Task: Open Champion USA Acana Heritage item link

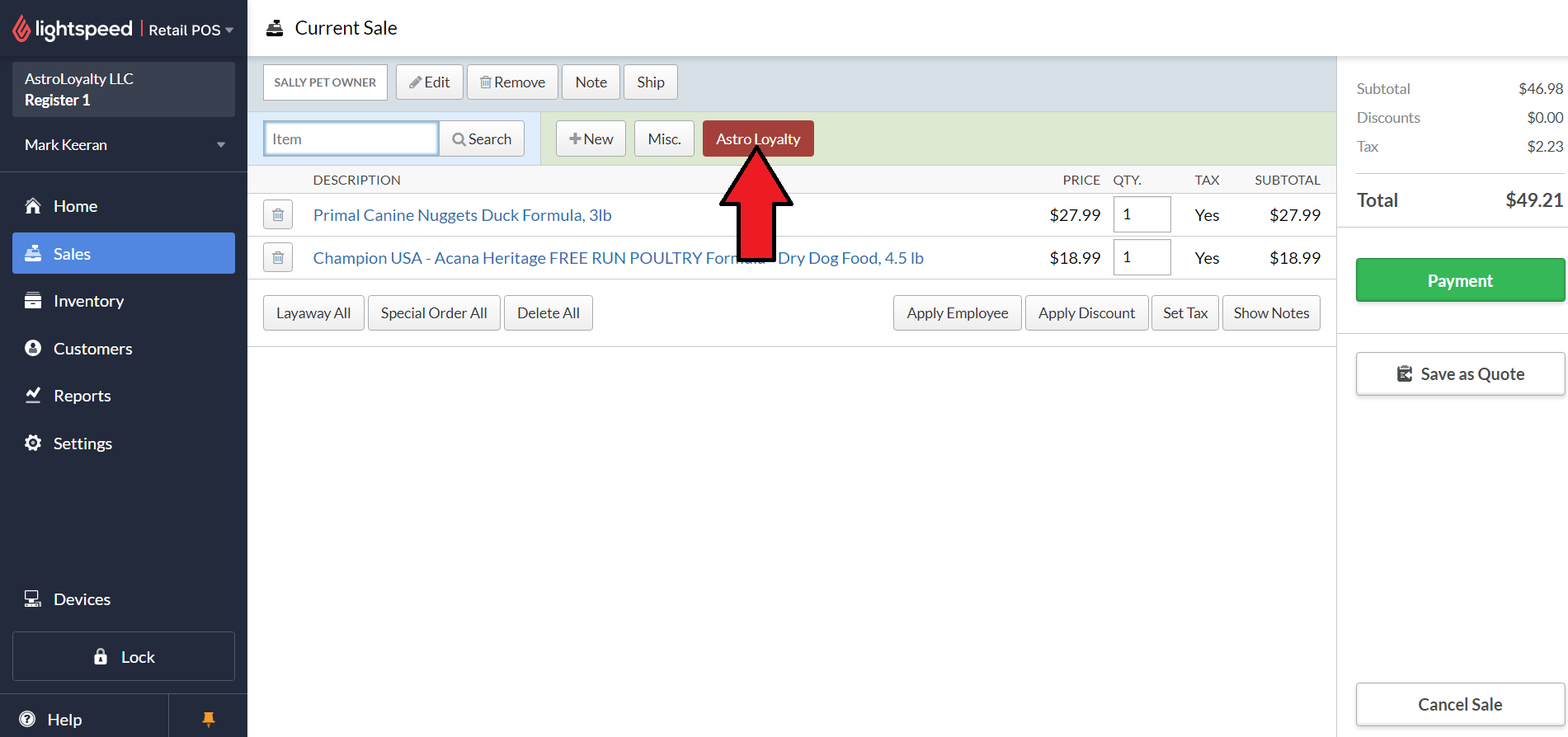Action: (618, 258)
